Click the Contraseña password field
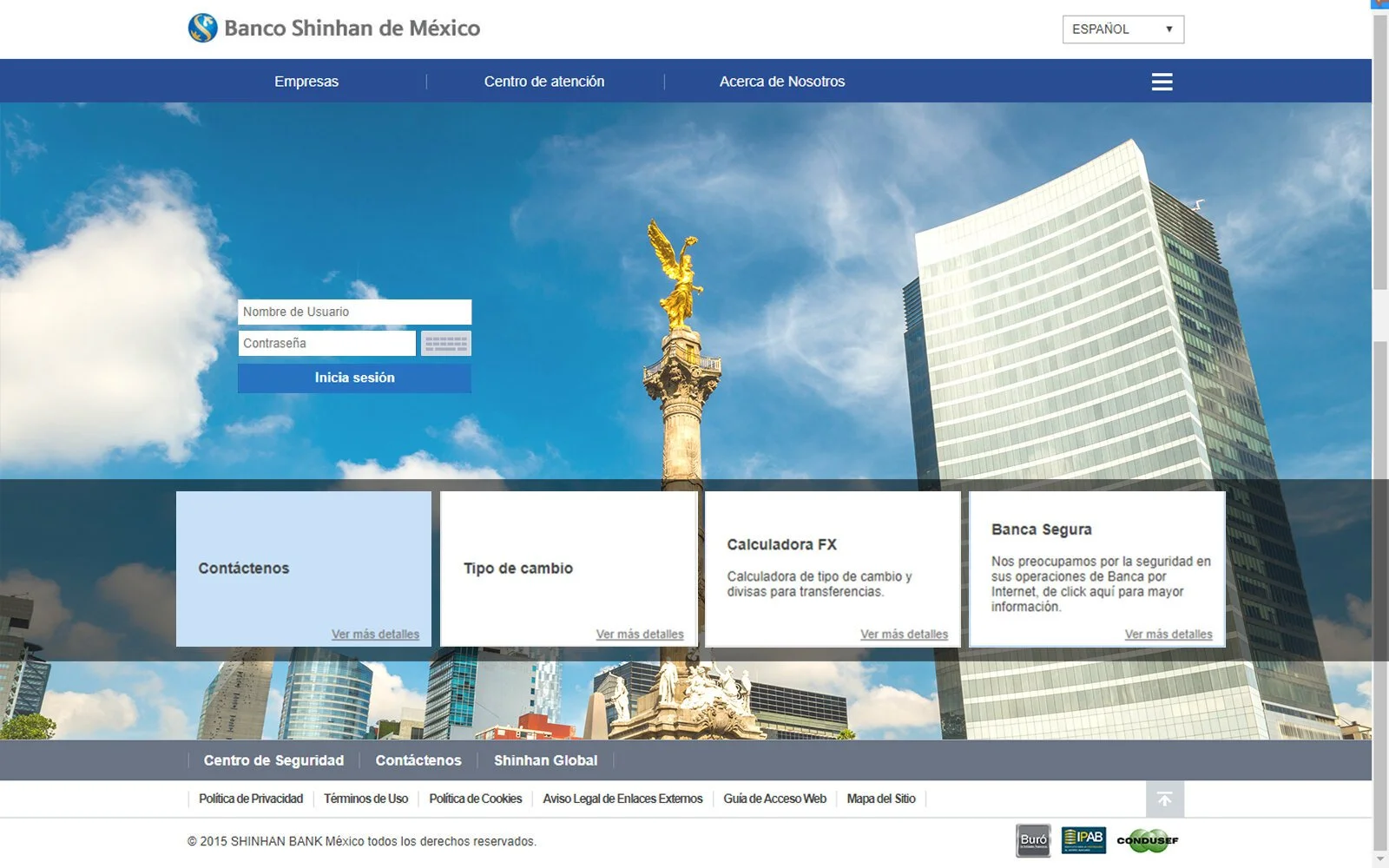Screen dimensions: 1389x868 [327, 344]
